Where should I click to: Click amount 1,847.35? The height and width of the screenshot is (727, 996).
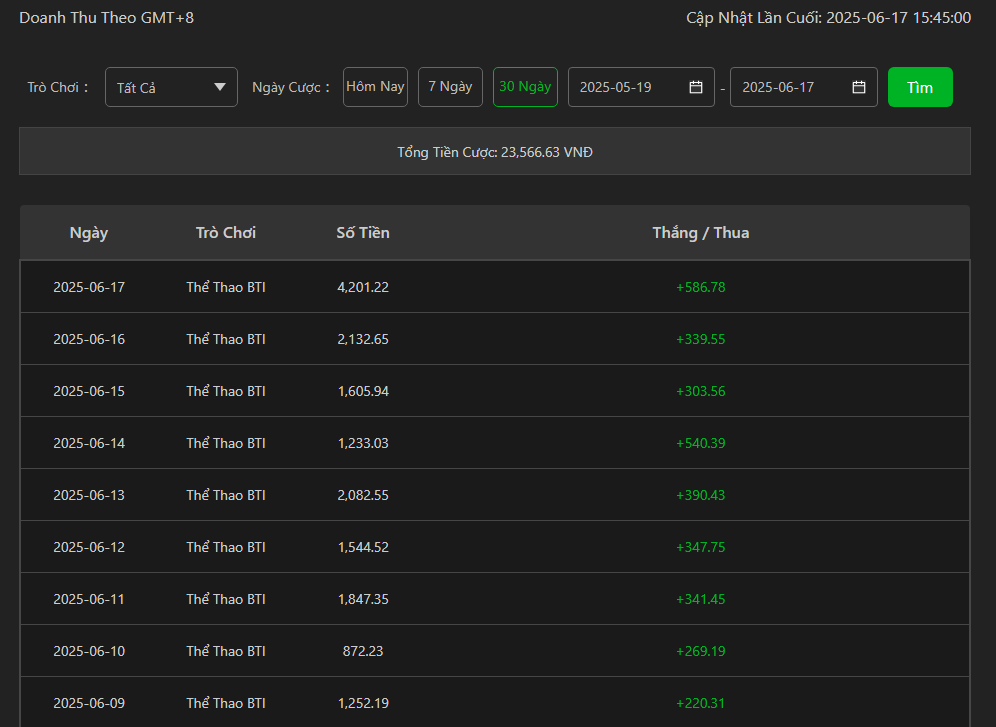(363, 599)
